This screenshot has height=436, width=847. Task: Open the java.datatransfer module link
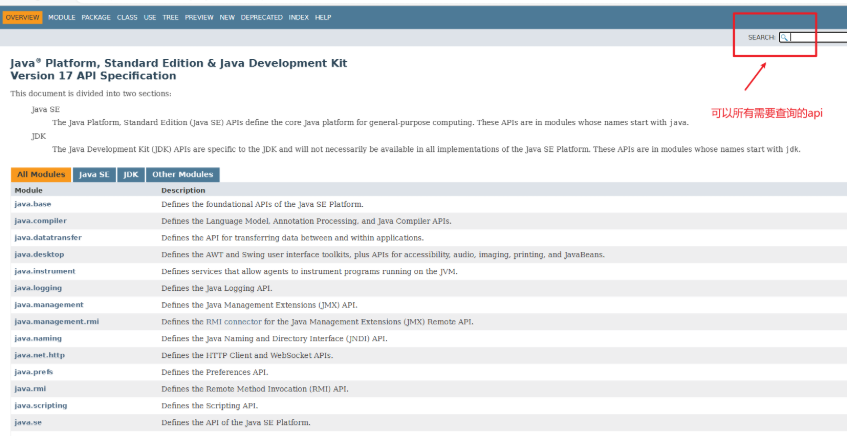(48, 238)
